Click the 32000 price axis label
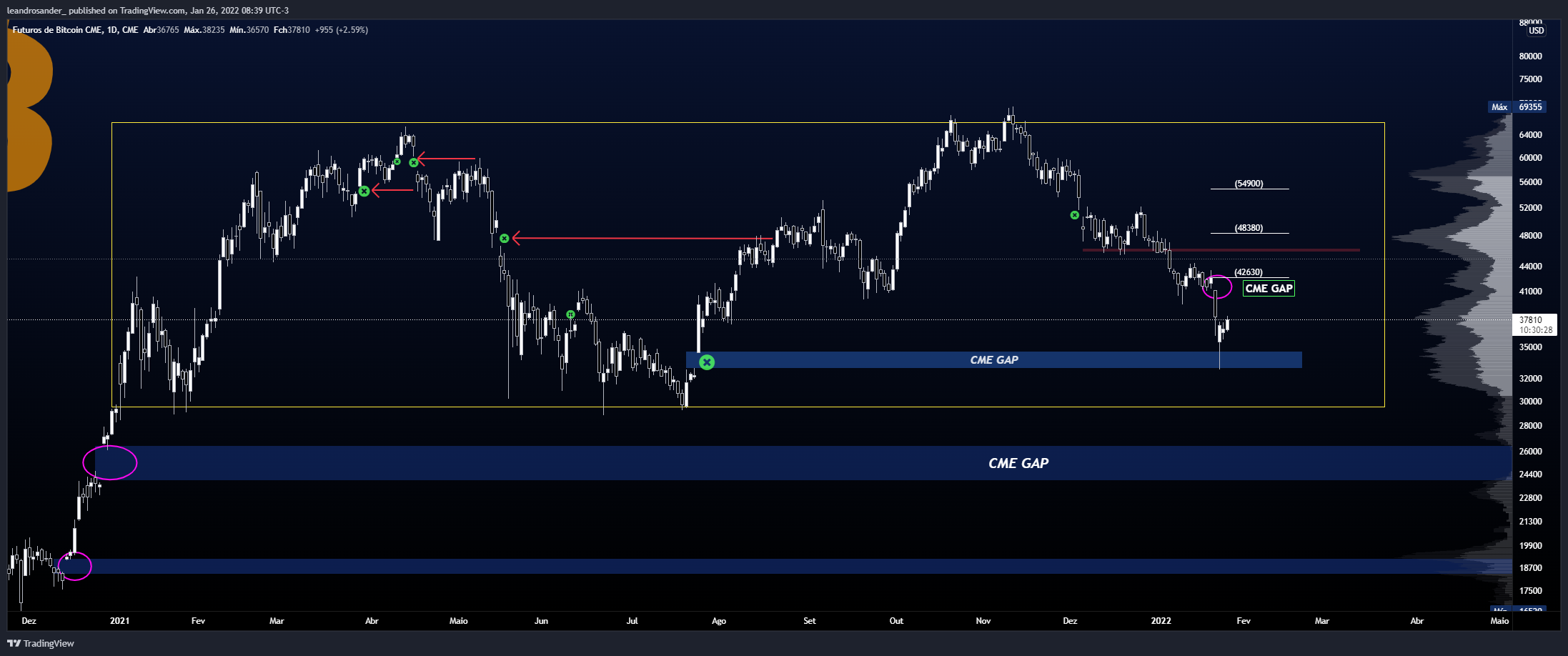The image size is (1568, 656). [1530, 379]
